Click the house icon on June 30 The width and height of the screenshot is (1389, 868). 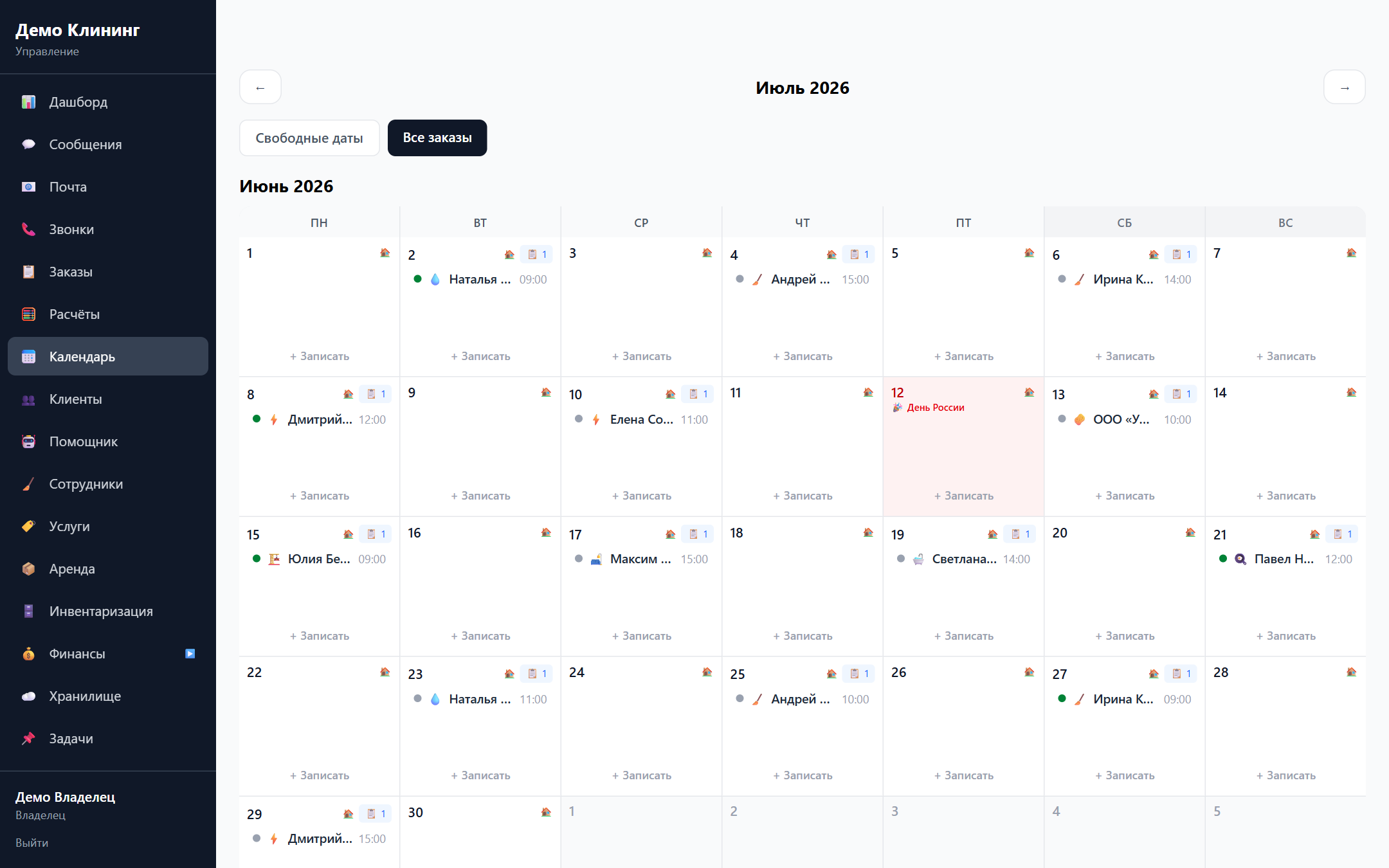click(546, 812)
